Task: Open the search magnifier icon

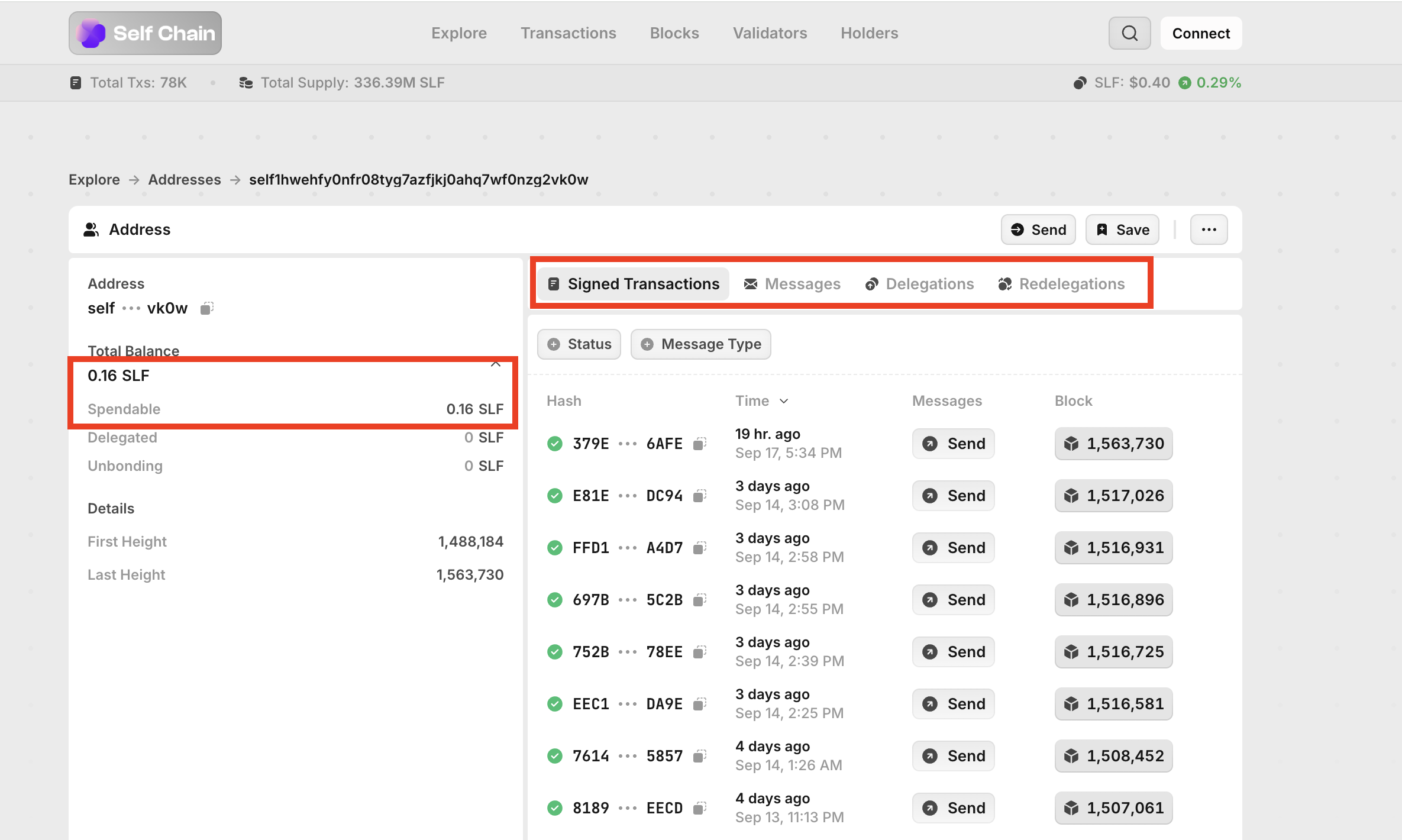Action: click(x=1129, y=33)
